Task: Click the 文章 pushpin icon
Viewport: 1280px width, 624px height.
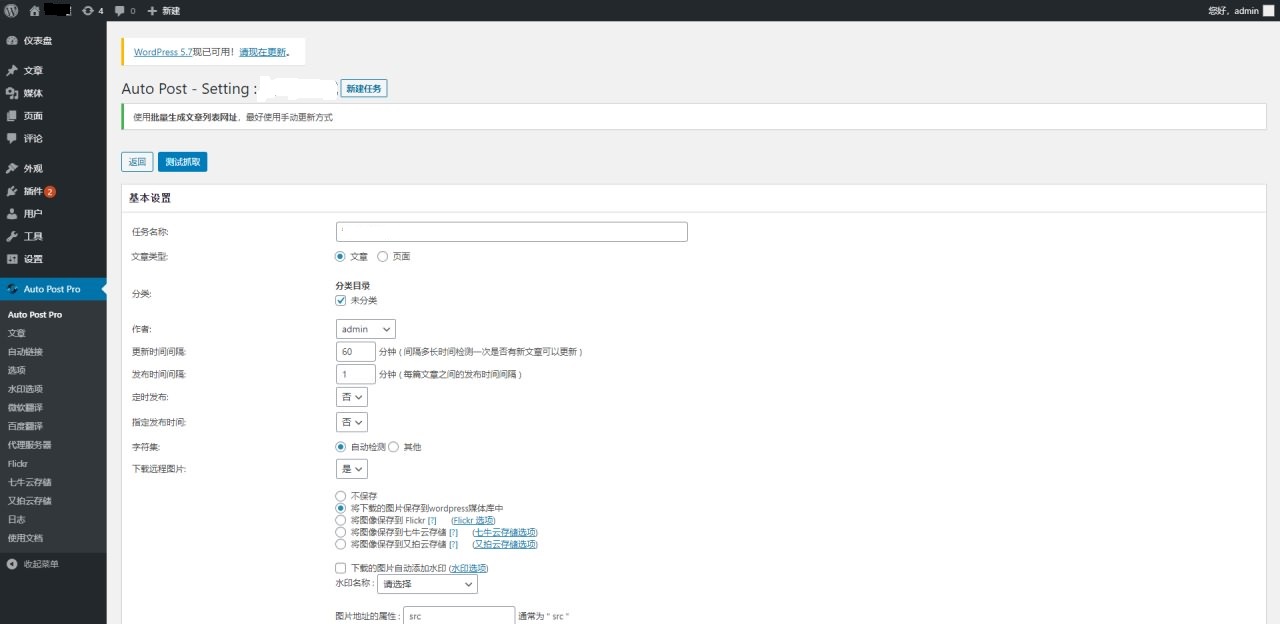Action: 12,71
